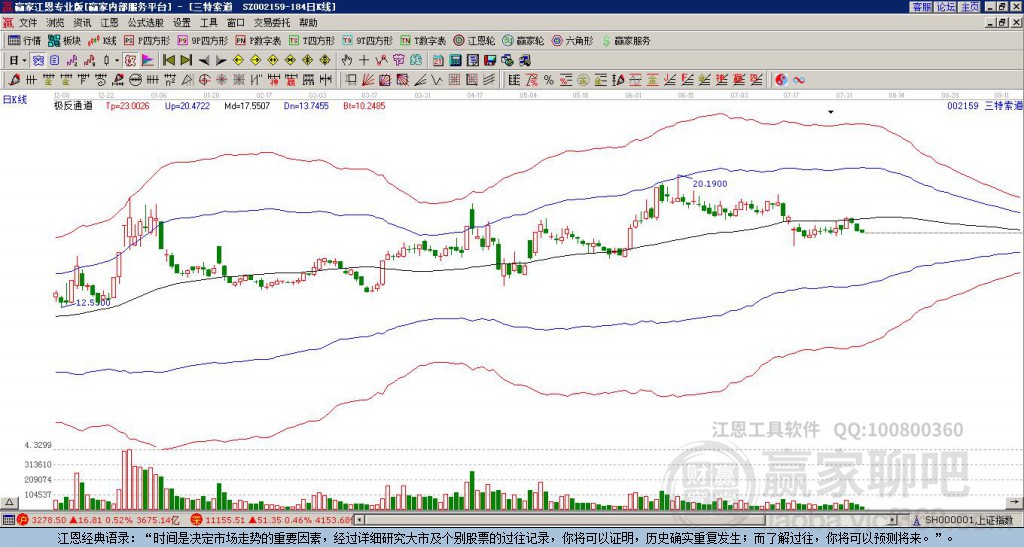
Task: Open the 资讯 menu
Action: click(82, 23)
